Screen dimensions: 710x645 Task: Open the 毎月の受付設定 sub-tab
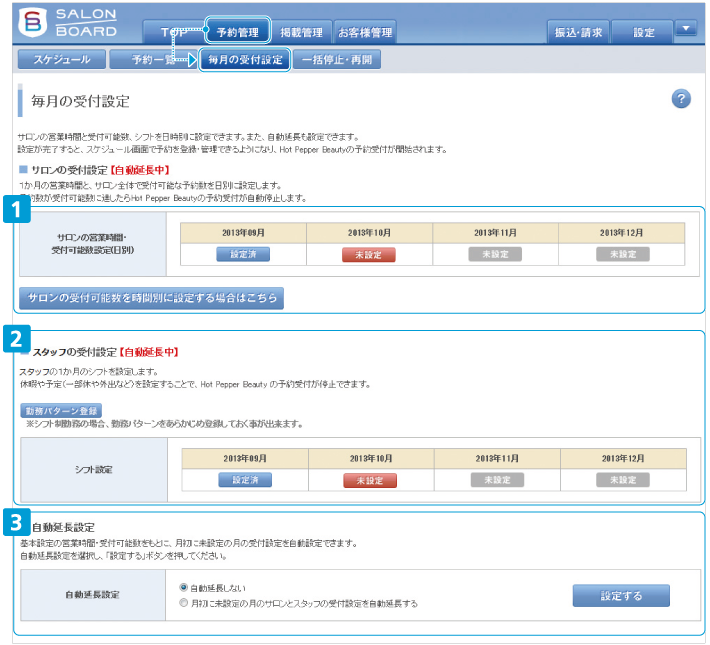pyautogui.click(x=244, y=59)
